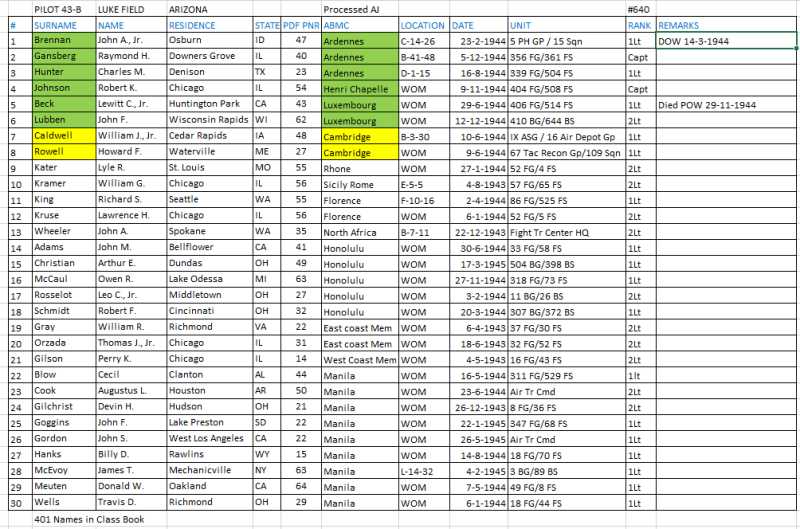Select the Processed AJ cell
The height and width of the screenshot is (529, 800).
[360, 9]
